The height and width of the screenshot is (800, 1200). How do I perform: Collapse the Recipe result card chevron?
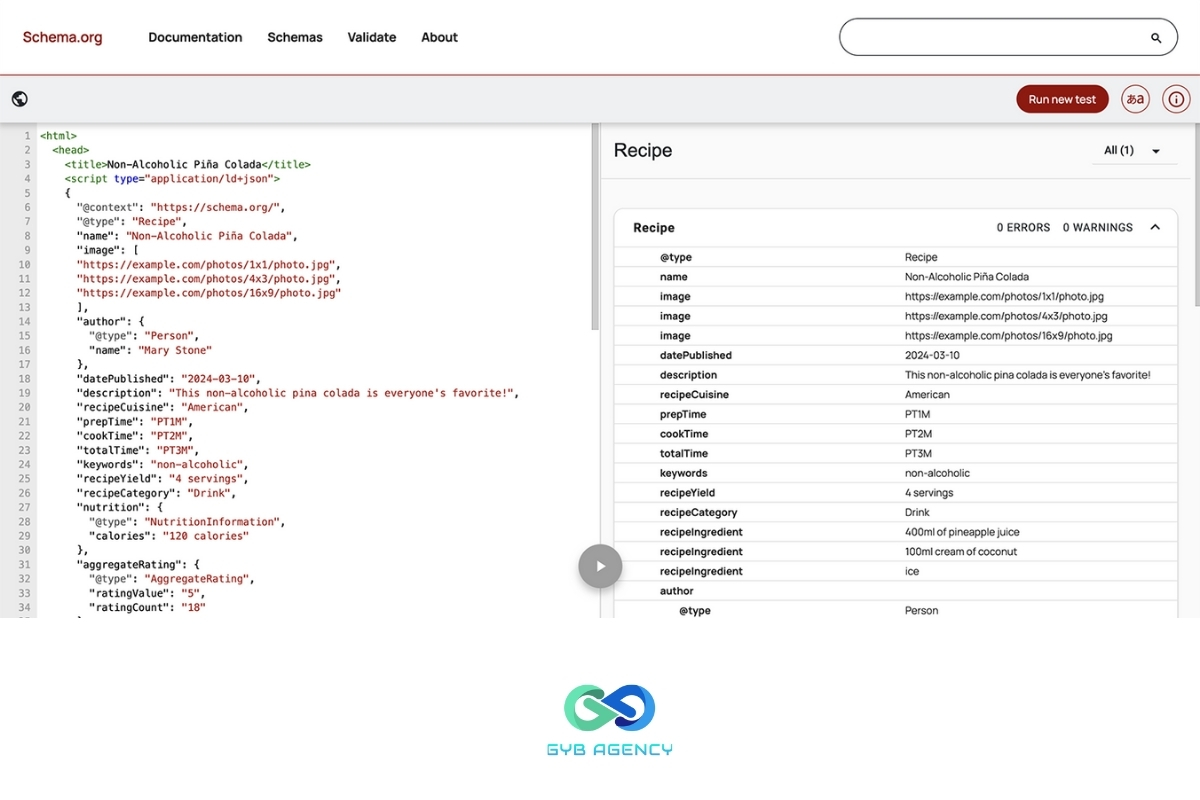pos(1155,227)
